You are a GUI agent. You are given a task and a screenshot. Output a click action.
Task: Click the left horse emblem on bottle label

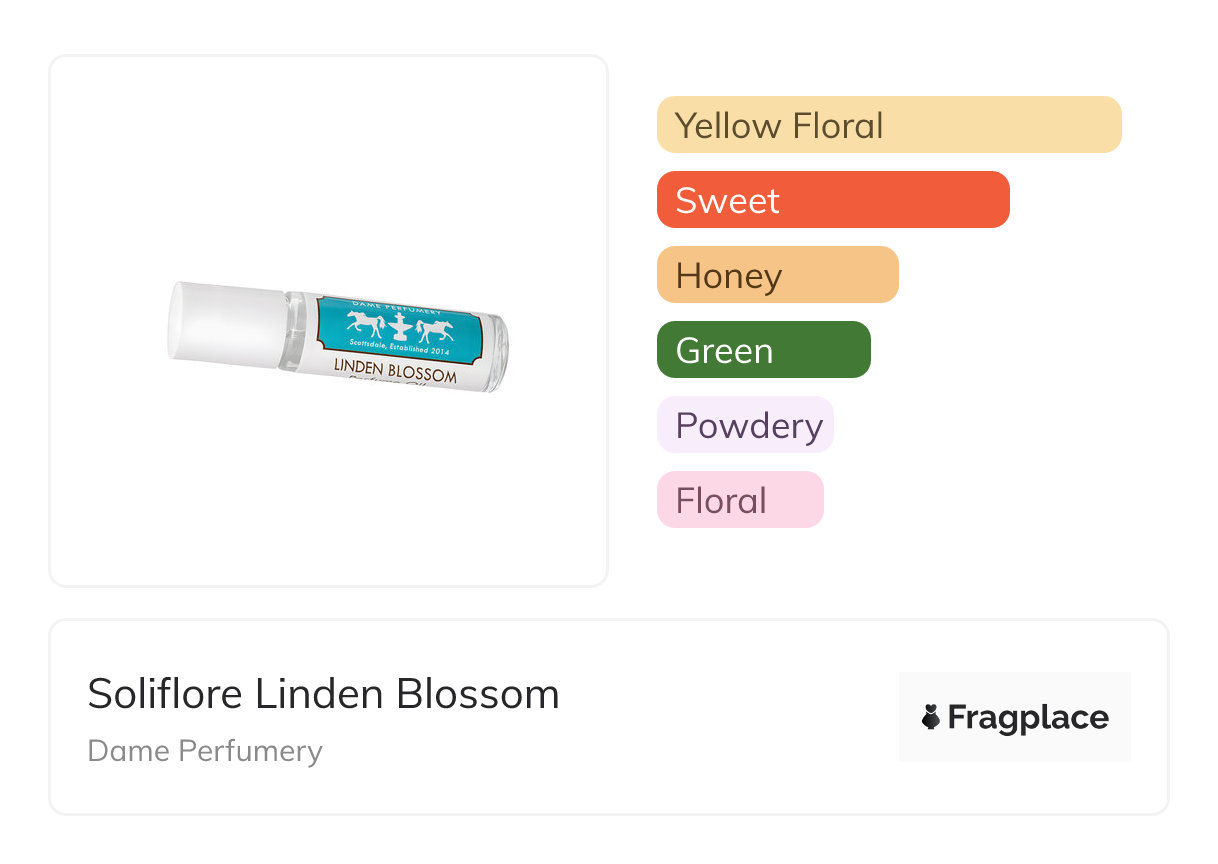pyautogui.click(x=363, y=322)
